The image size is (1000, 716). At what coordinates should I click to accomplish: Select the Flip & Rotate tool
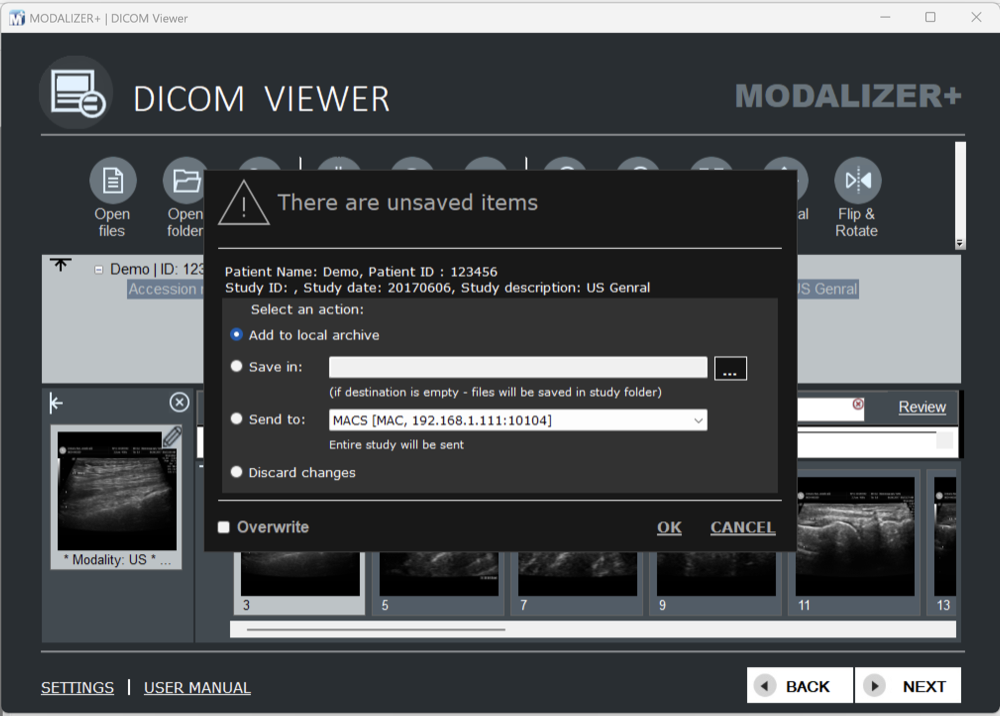(858, 180)
